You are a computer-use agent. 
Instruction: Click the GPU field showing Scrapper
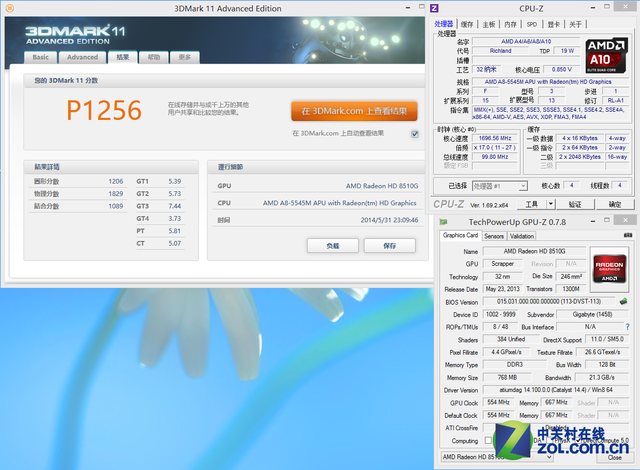pos(502,264)
